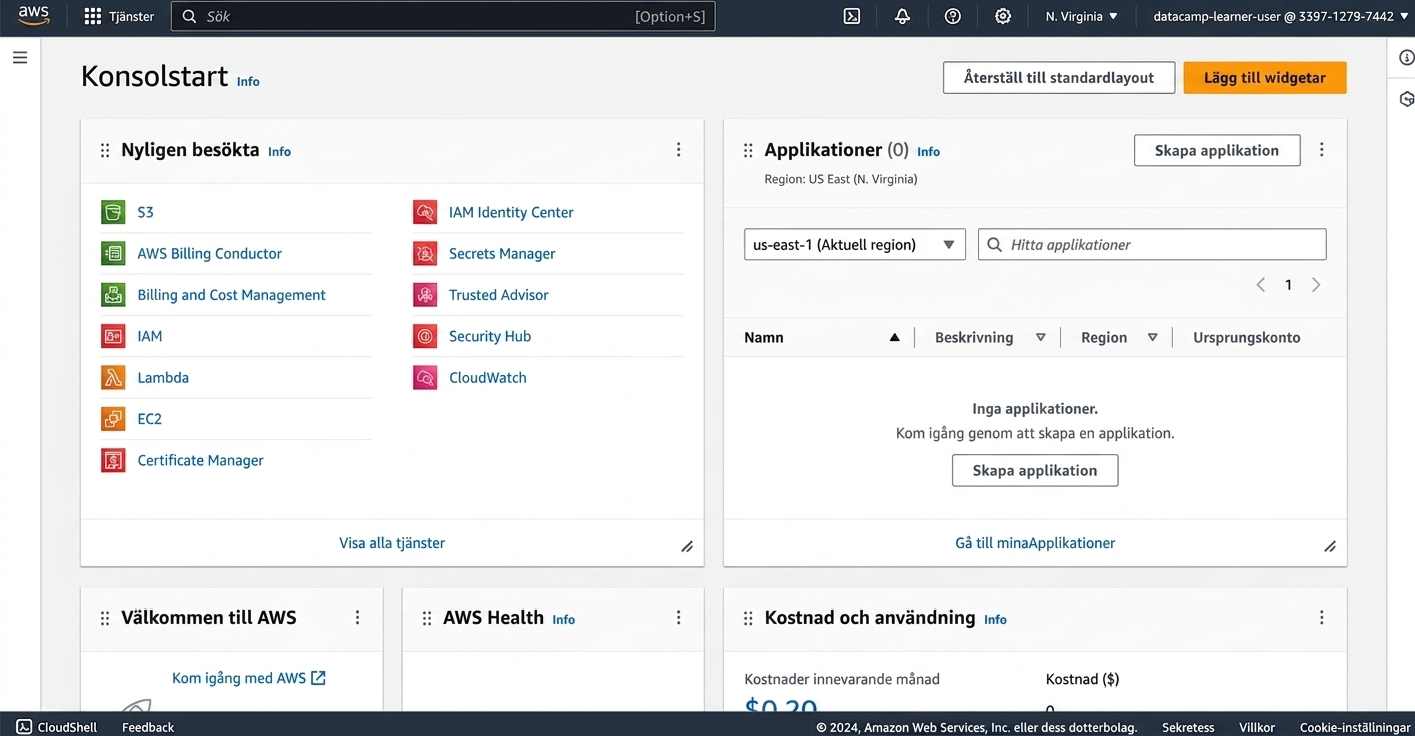This screenshot has height=736, width=1415.
Task: Open the Tjänster services grid menu
Action: (119, 16)
